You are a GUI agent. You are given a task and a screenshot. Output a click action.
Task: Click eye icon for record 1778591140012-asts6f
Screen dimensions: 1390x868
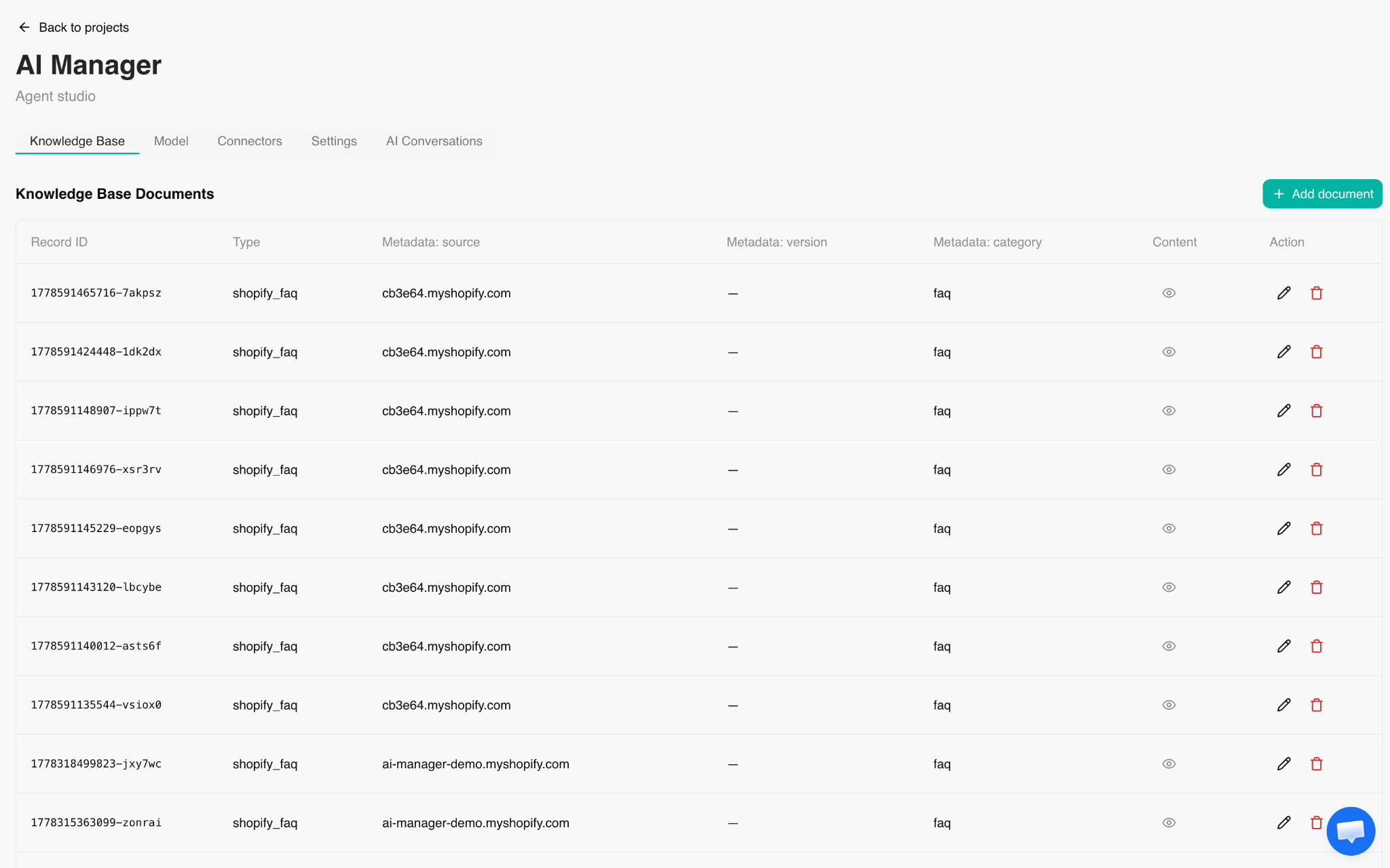[x=1169, y=646]
